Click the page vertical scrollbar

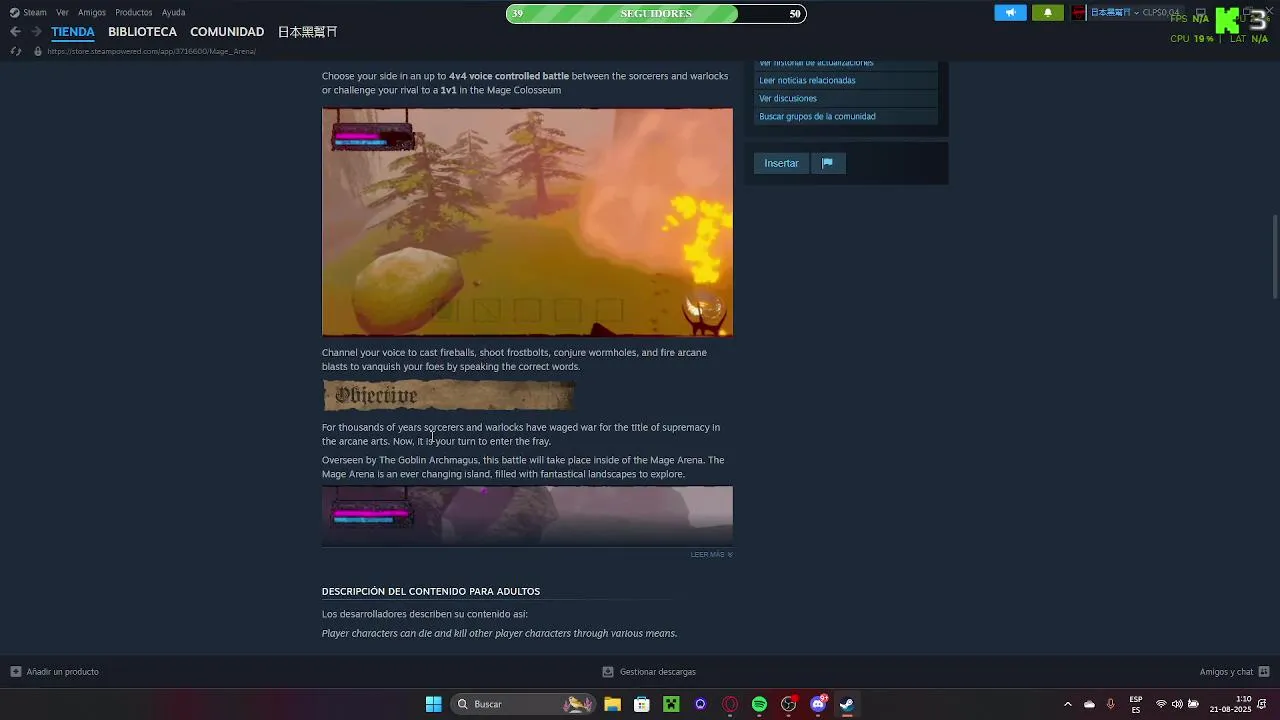click(1275, 255)
